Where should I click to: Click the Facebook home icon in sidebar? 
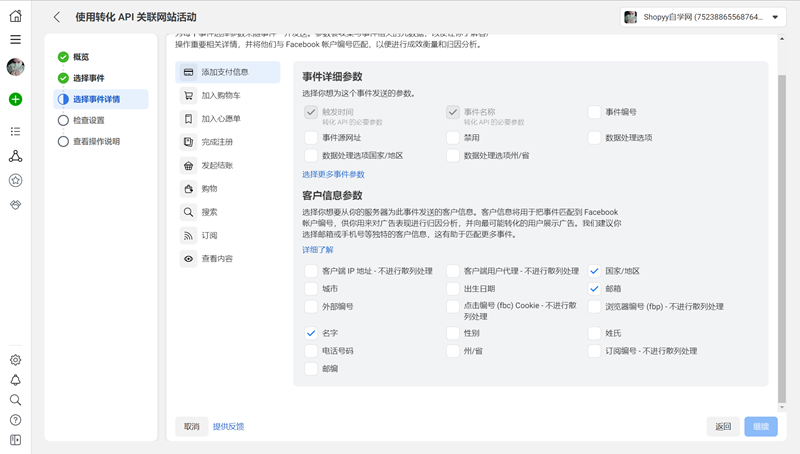(x=15, y=16)
